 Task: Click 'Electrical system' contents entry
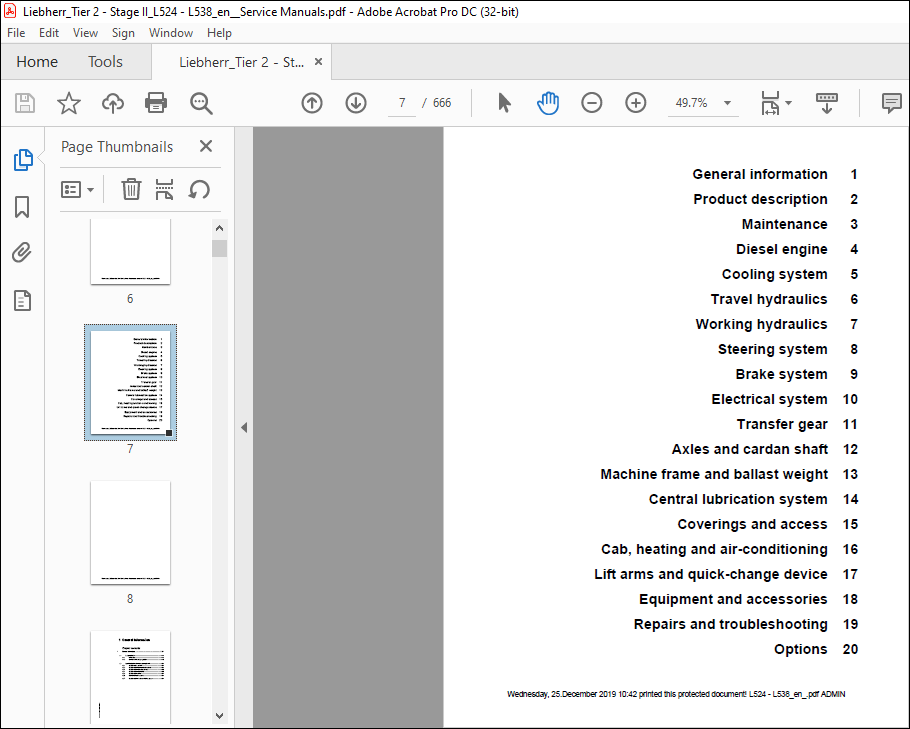pyautogui.click(x=770, y=399)
